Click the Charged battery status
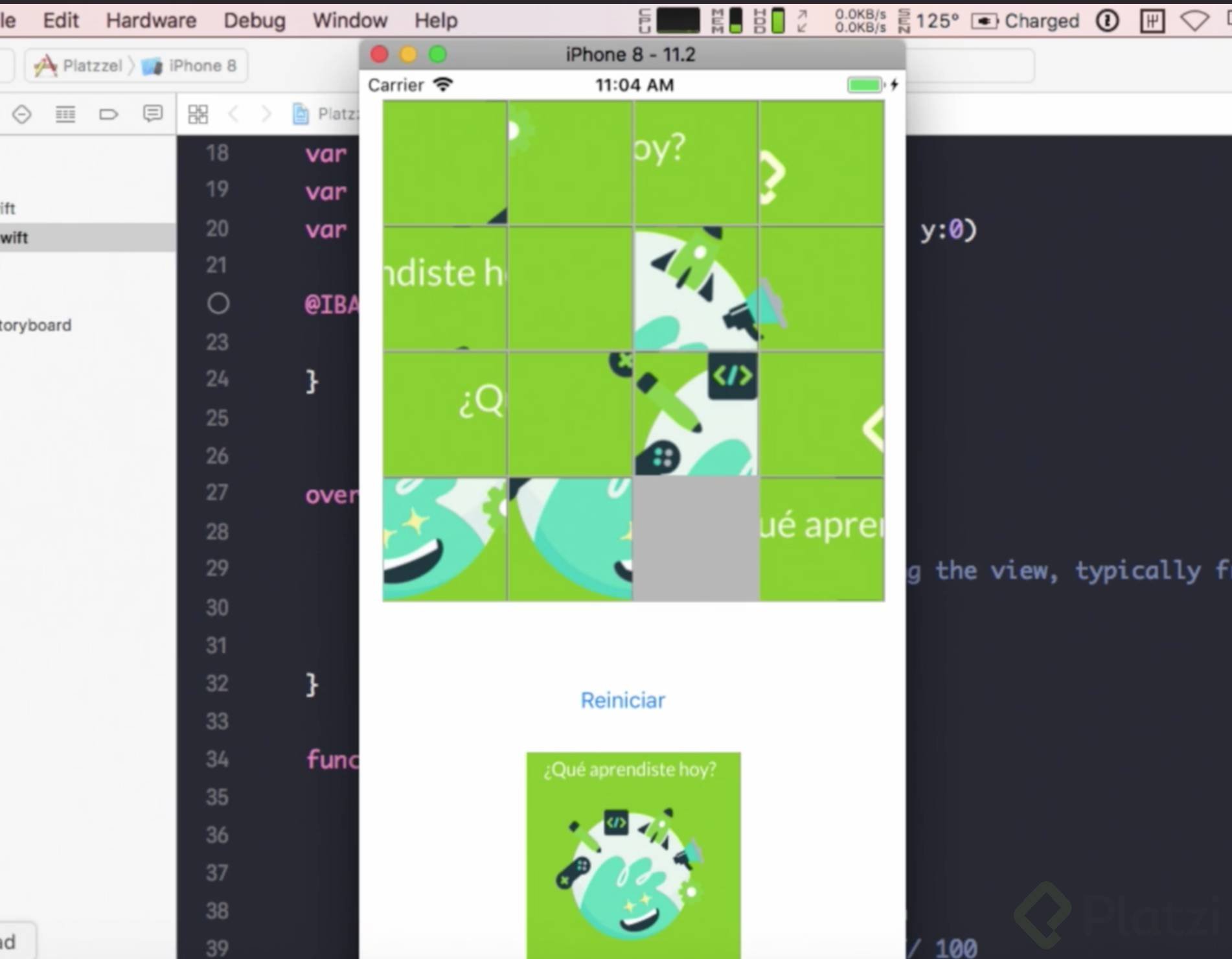This screenshot has width=1232, height=959. point(1025,21)
